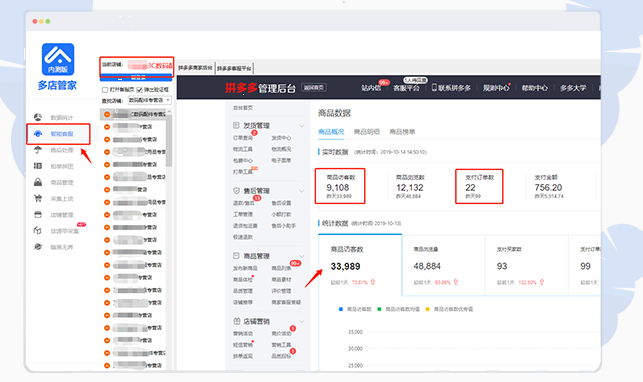Collapse the 发货管理 section chevron

pos(302,126)
